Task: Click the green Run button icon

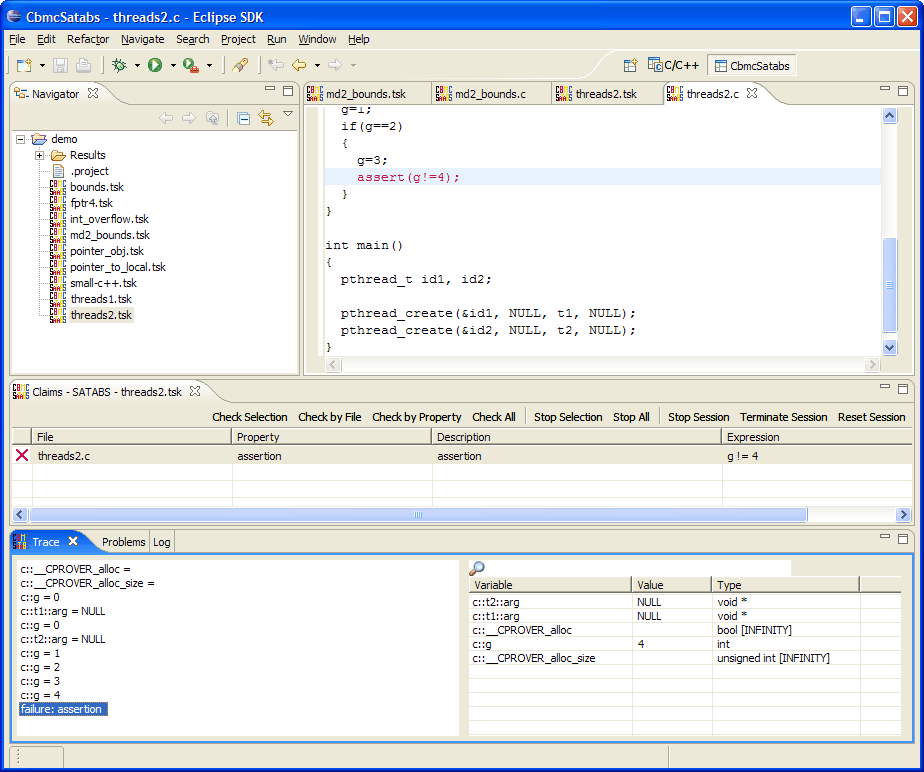Action: (x=155, y=65)
